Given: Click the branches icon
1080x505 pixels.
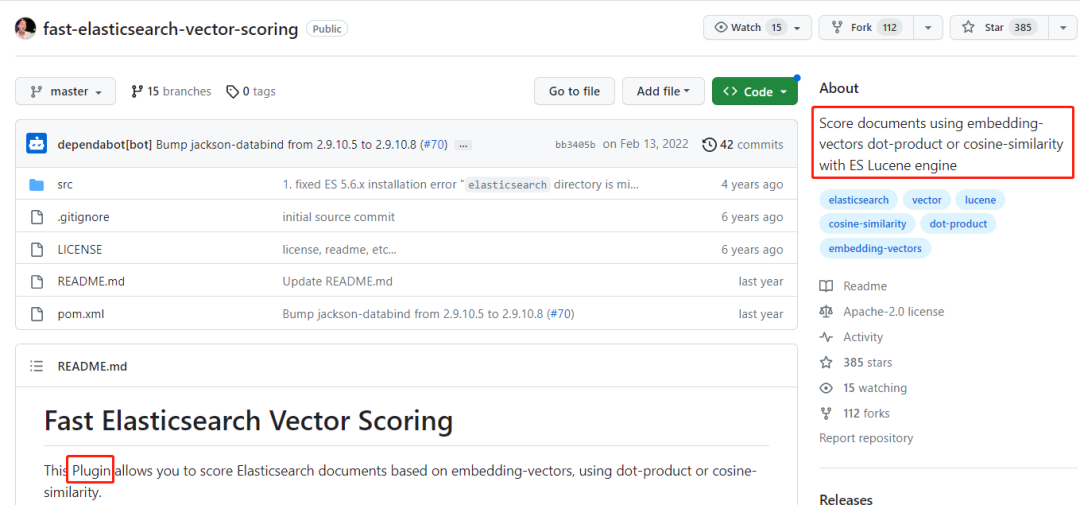Looking at the screenshot, I should pyautogui.click(x=137, y=92).
